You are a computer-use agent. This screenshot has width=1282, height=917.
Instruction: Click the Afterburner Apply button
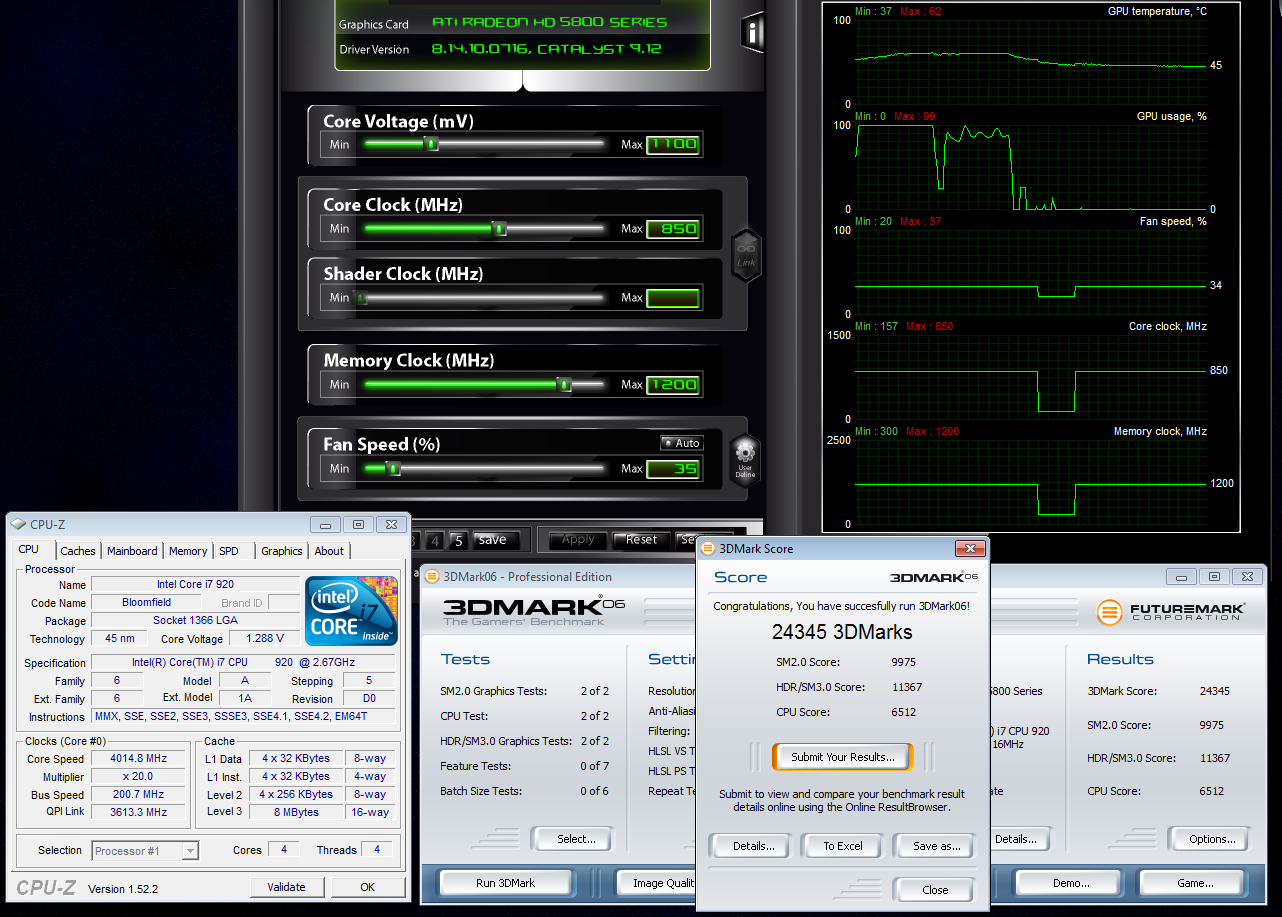point(578,540)
